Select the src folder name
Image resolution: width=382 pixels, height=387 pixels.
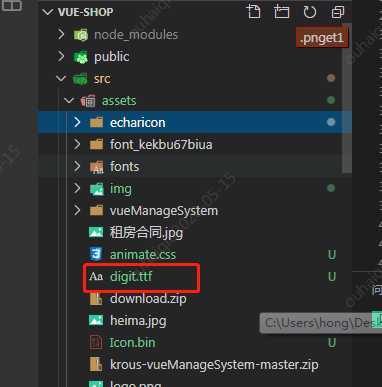pyautogui.click(x=102, y=79)
